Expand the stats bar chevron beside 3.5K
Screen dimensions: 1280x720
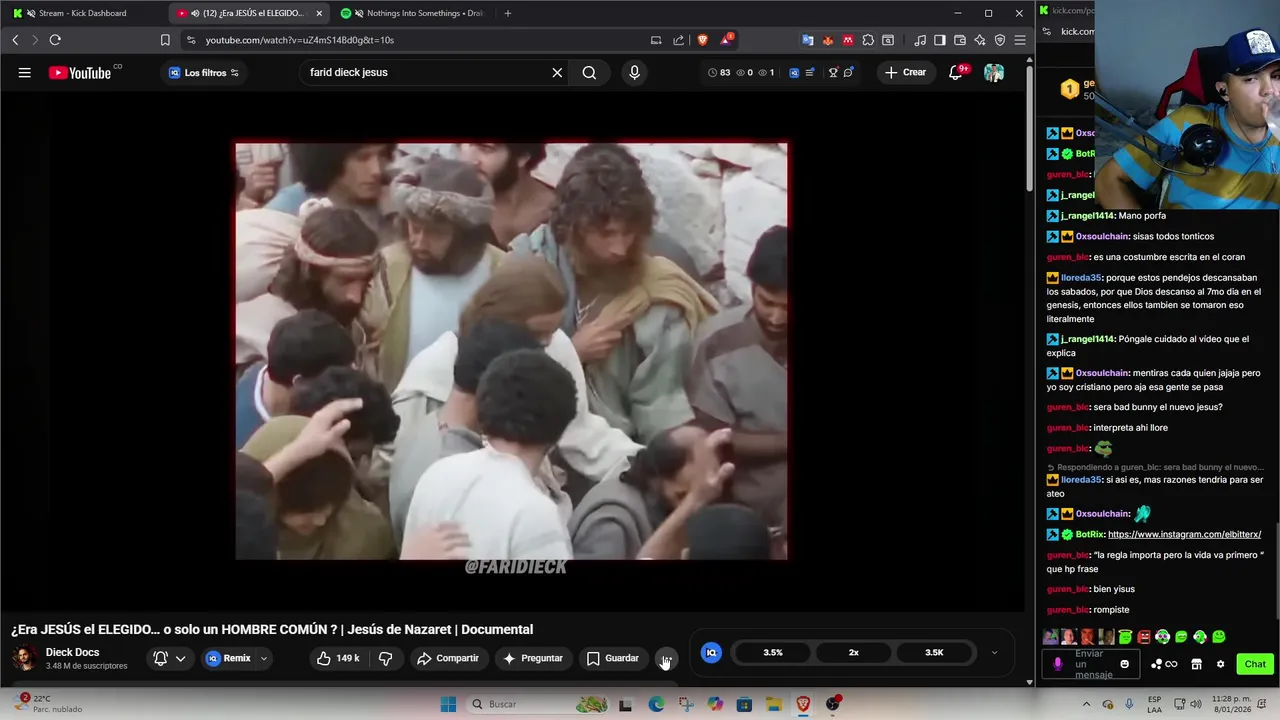pyautogui.click(x=994, y=652)
